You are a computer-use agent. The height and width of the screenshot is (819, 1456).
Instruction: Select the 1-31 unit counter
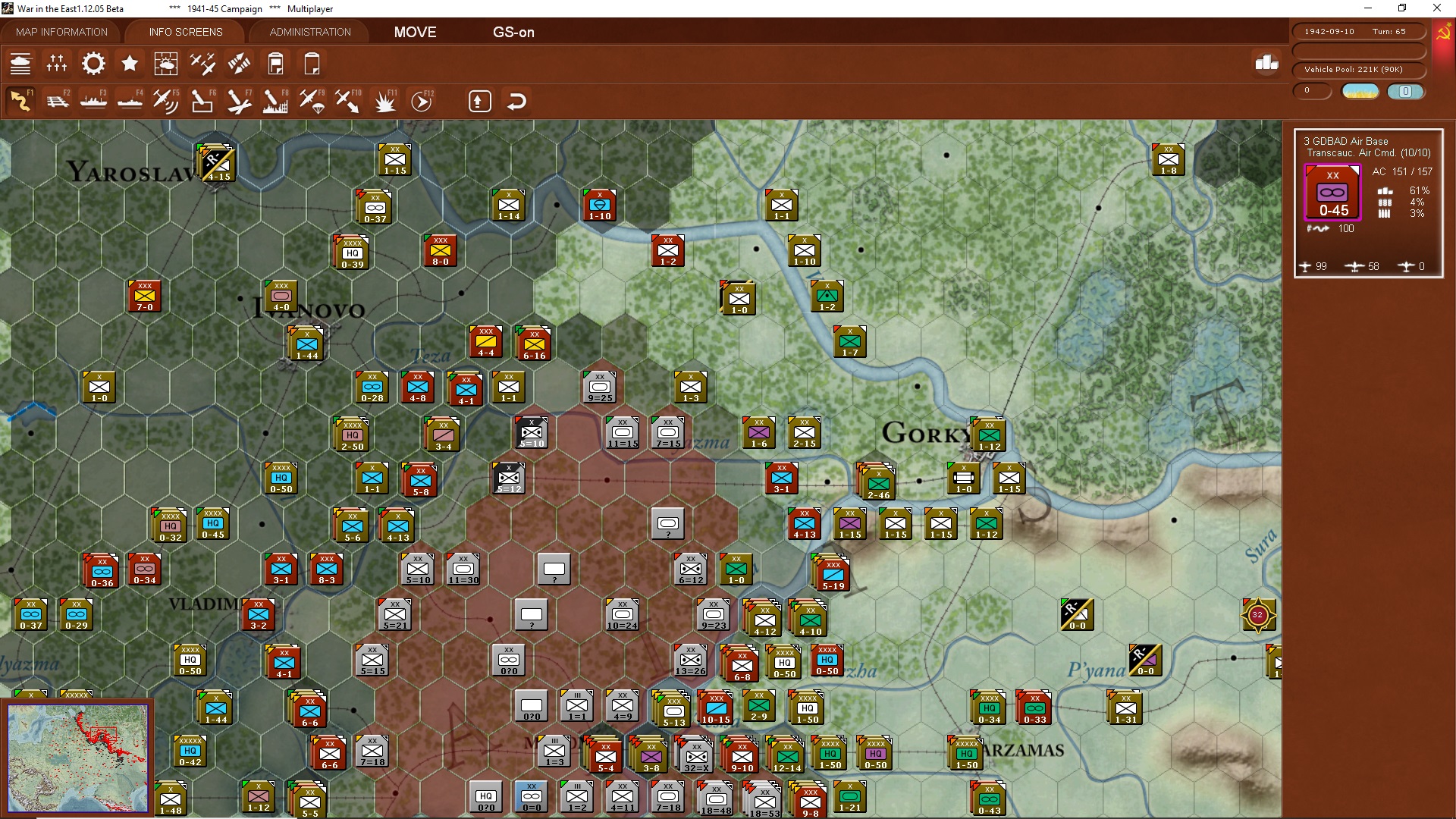pos(1126,708)
